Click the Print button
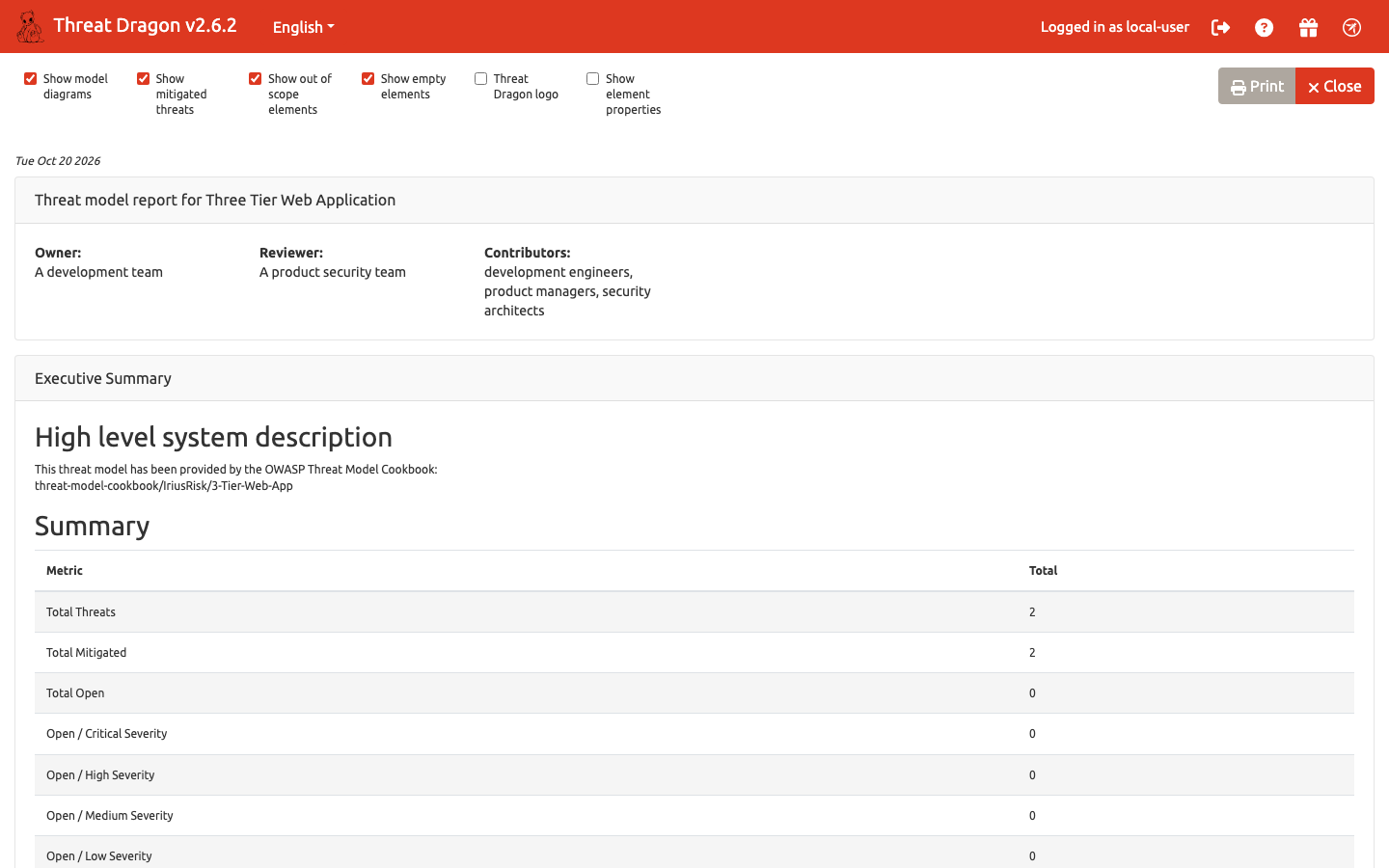Image resolution: width=1389 pixels, height=868 pixels. (1257, 86)
